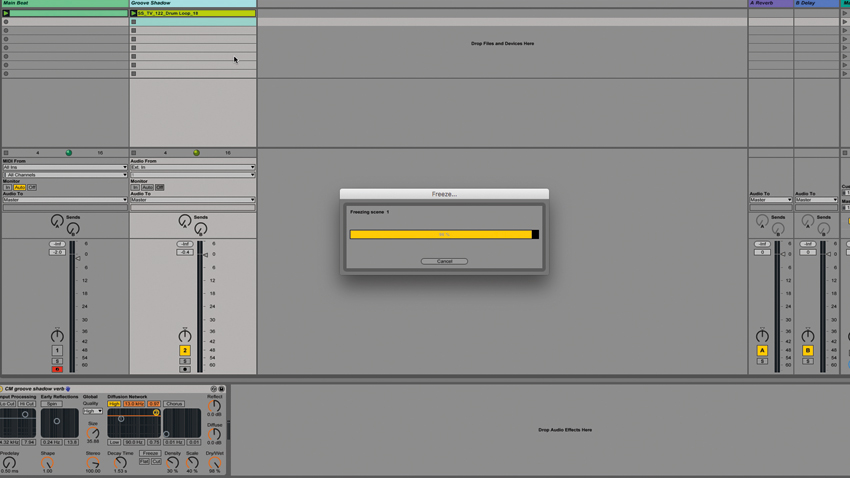Set Main Beat monitor to Off
This screenshot has width=850, height=478.
[32, 188]
